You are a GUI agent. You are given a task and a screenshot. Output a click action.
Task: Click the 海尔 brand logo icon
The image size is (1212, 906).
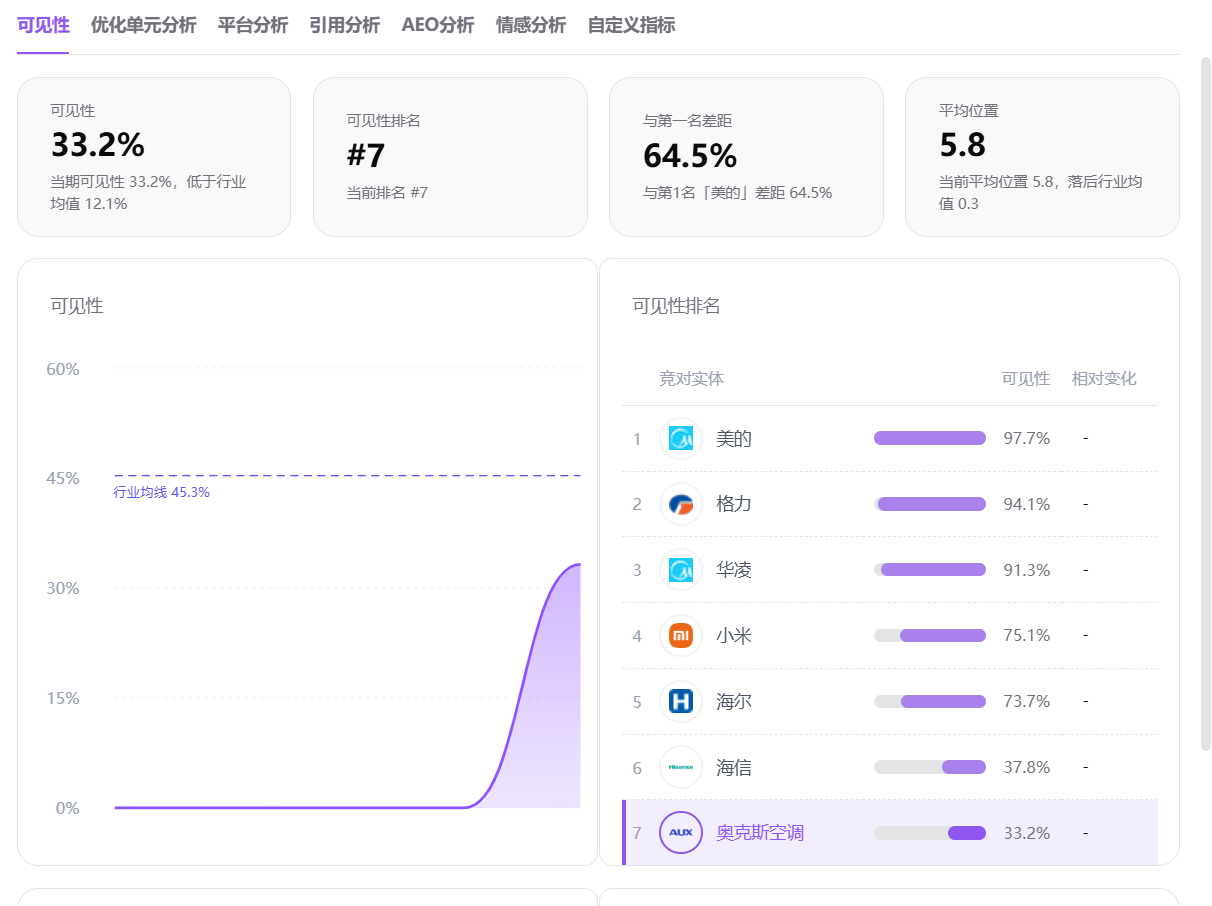coord(681,702)
